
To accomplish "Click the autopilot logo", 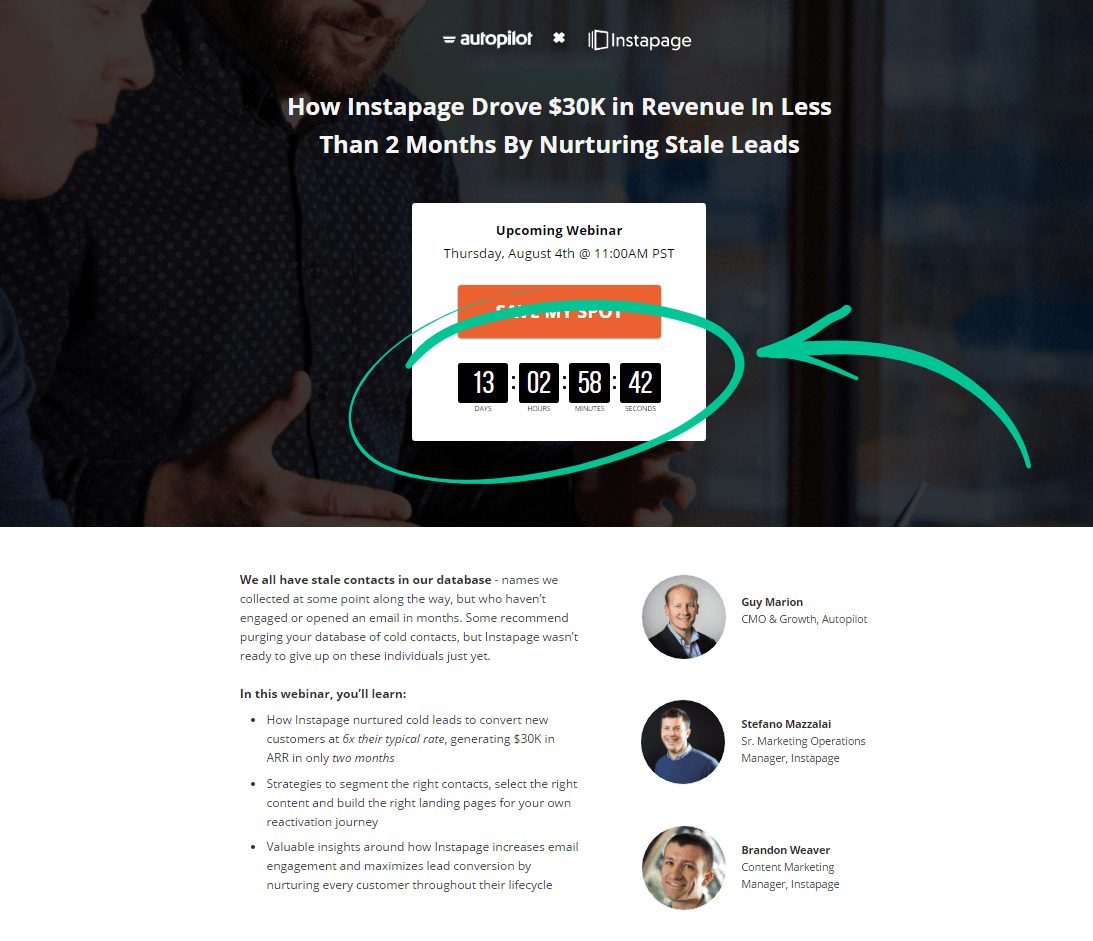I will pos(487,39).
